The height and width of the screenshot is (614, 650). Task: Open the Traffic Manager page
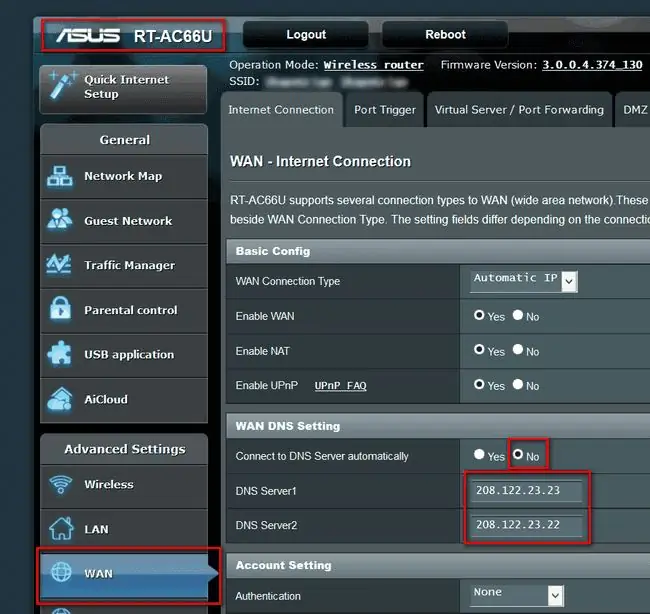(x=124, y=266)
